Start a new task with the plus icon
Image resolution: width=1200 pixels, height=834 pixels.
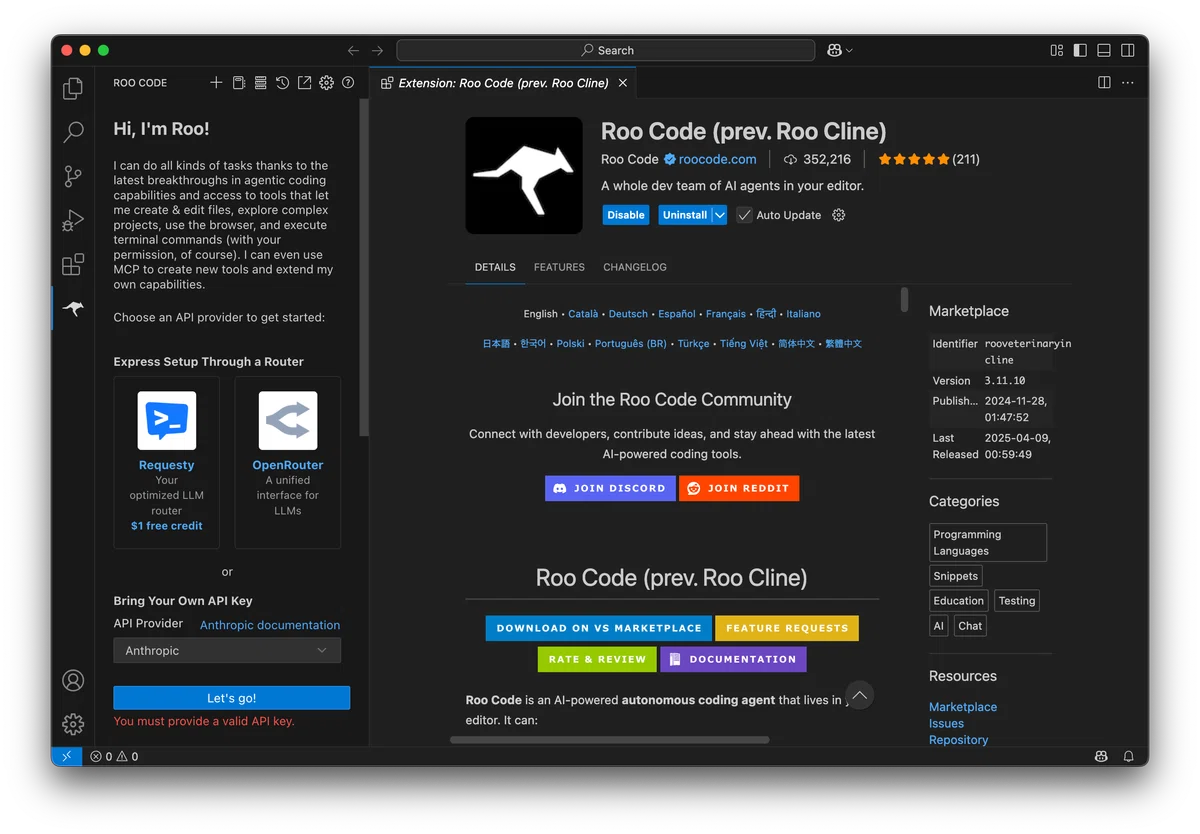click(216, 83)
